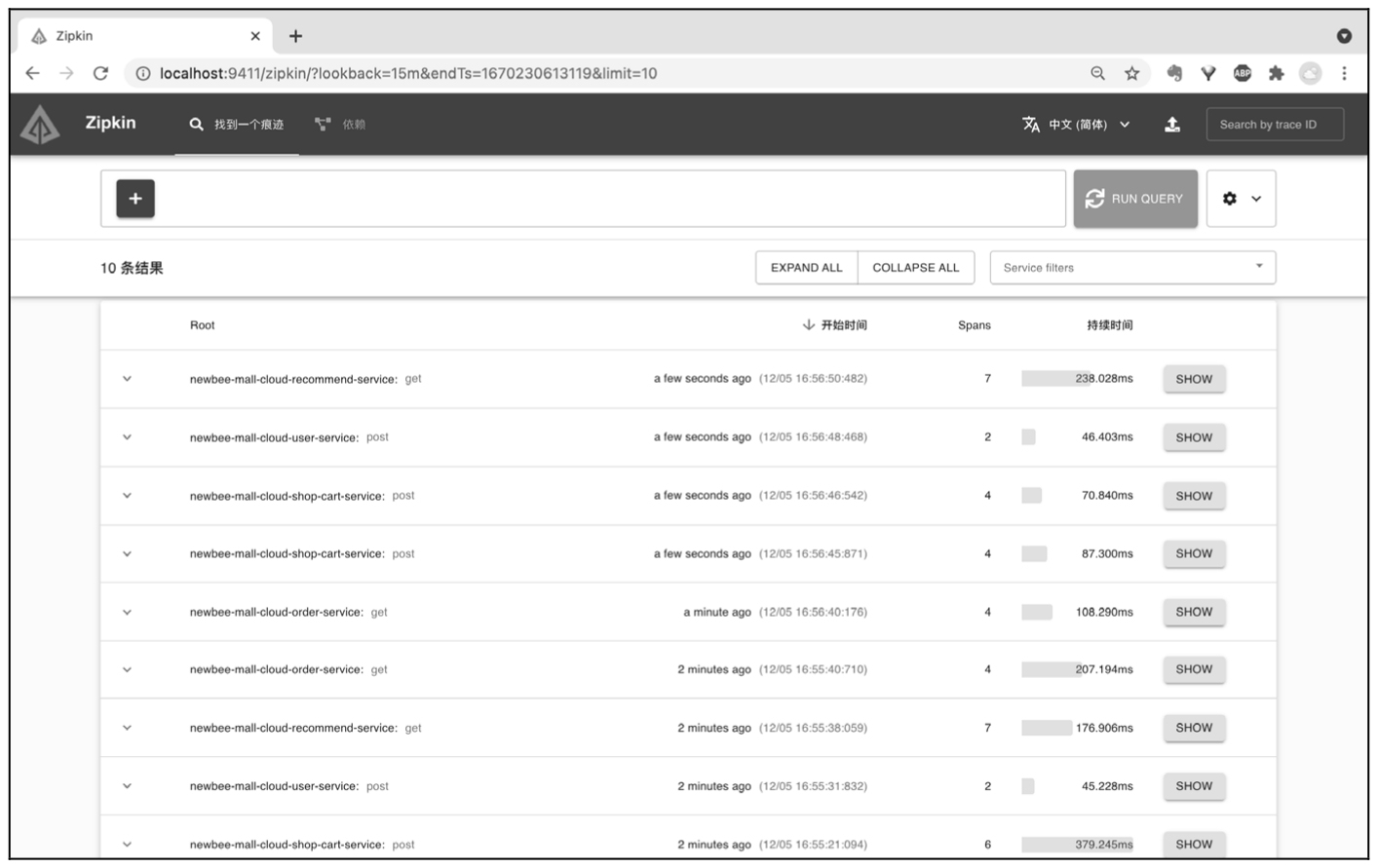
Task: Open the extensions puzzle icon
Action: [x=1276, y=73]
